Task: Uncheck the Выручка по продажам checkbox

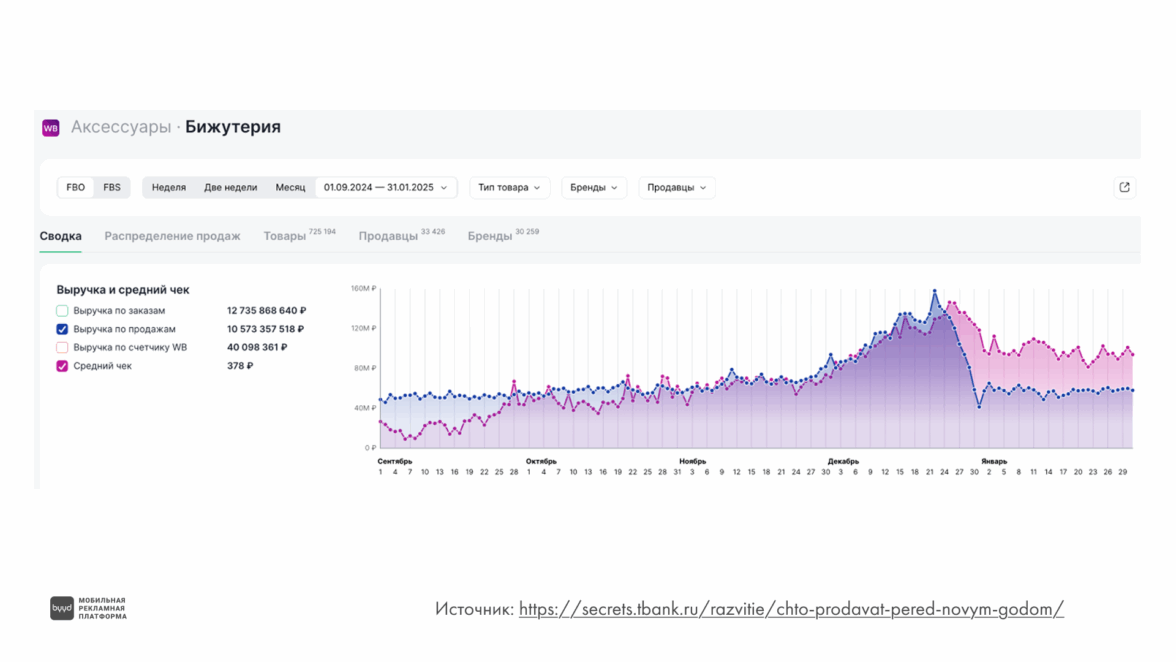Action: [62, 329]
